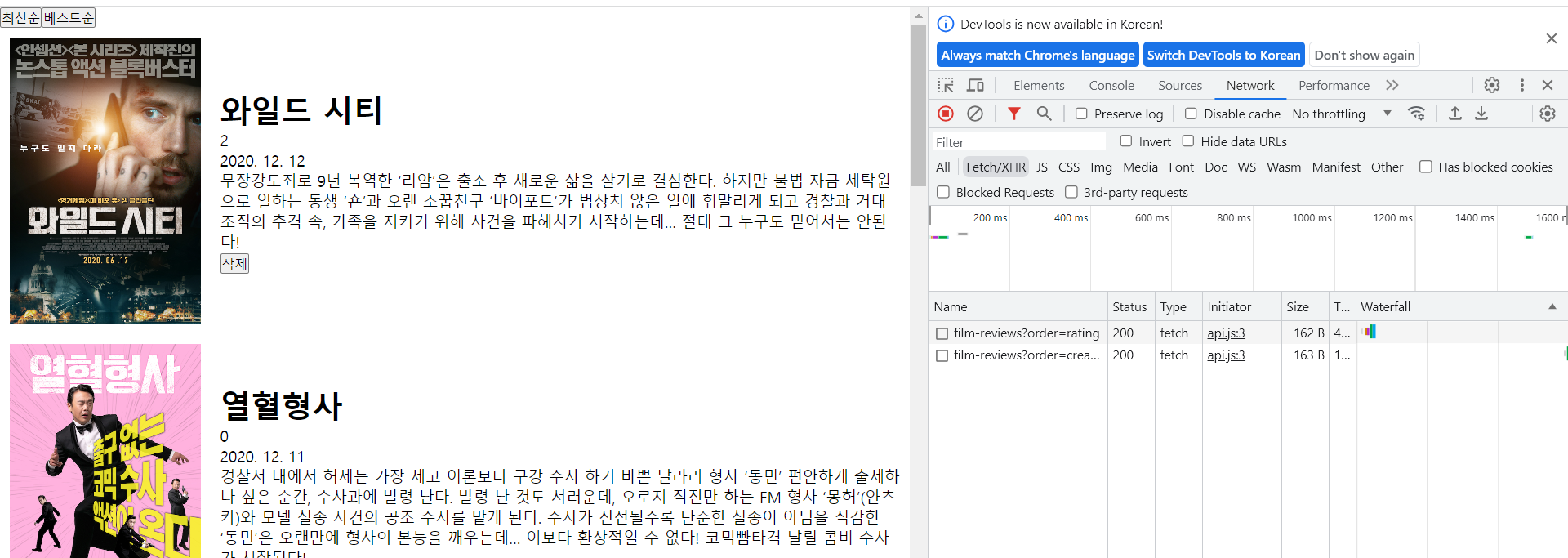Screen dimensions: 1568x558
Task: Open api.js:3 link for order=crea request
Action: pos(1226,355)
